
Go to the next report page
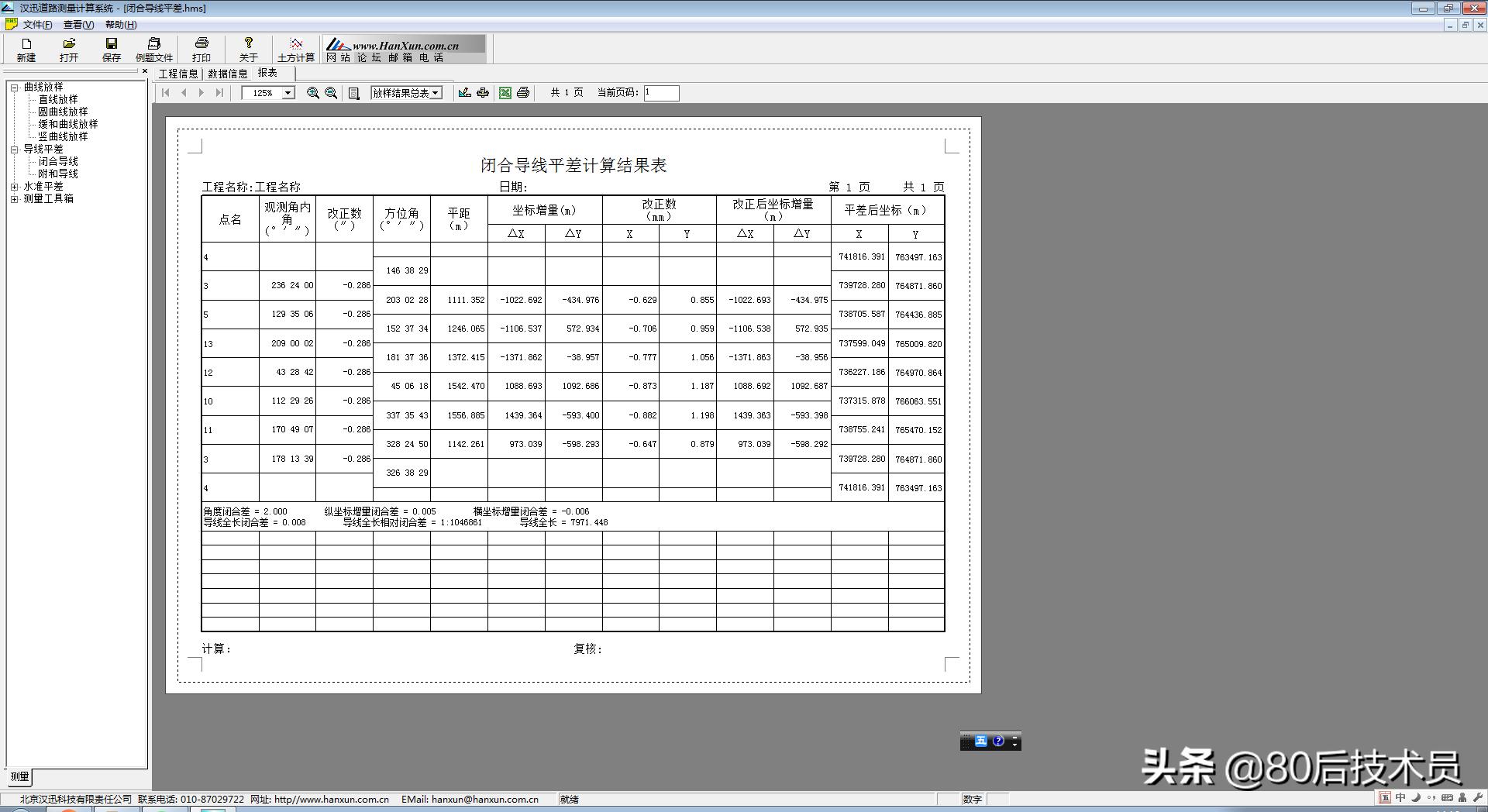pyautogui.click(x=201, y=93)
